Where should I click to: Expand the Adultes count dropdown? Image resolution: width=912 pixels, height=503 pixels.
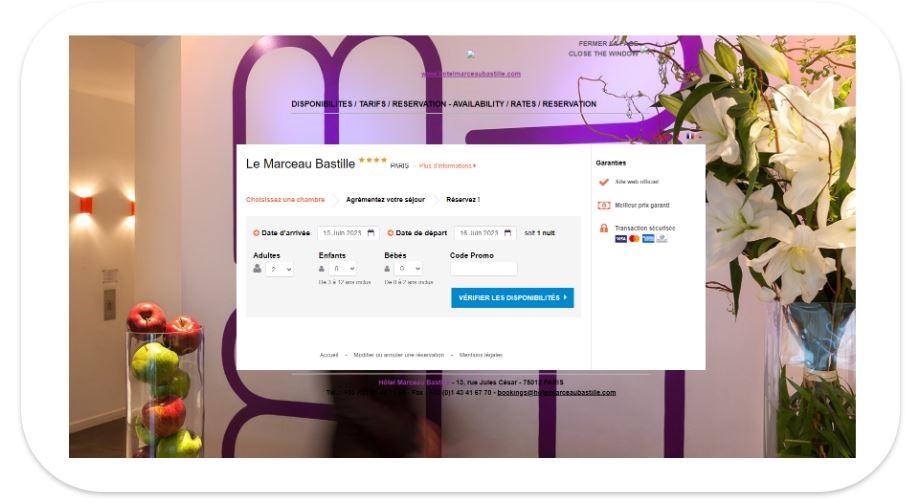coord(280,269)
